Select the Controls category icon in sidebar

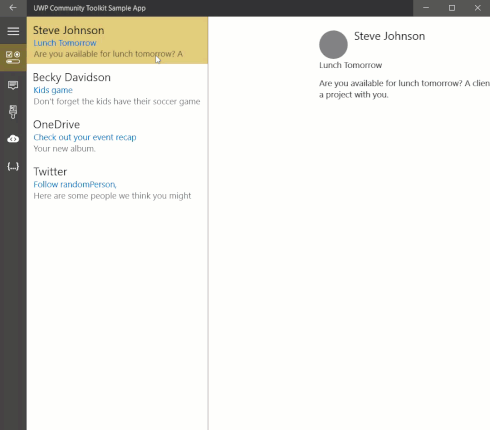point(13,57)
